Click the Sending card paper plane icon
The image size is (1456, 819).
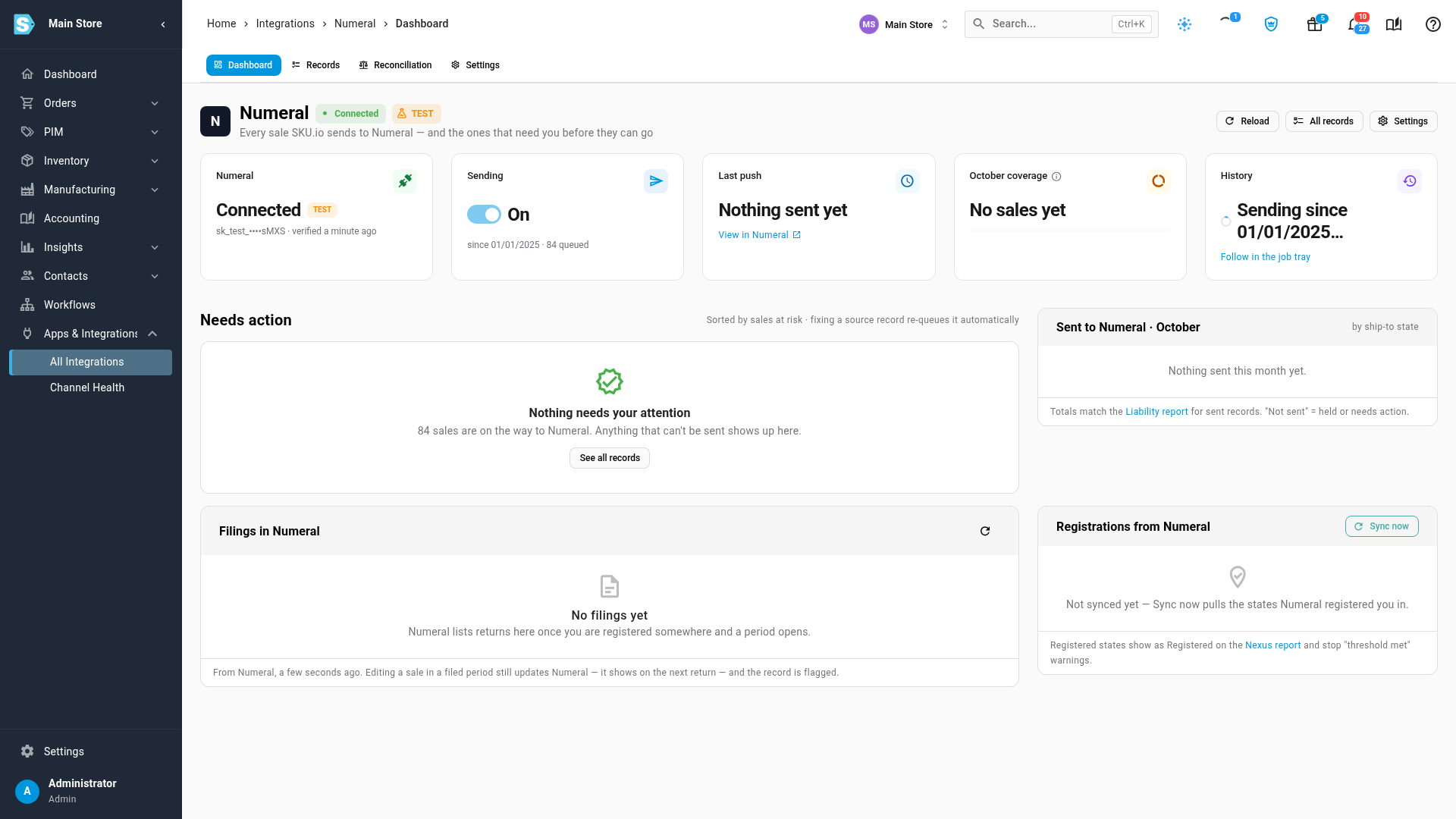tap(656, 181)
